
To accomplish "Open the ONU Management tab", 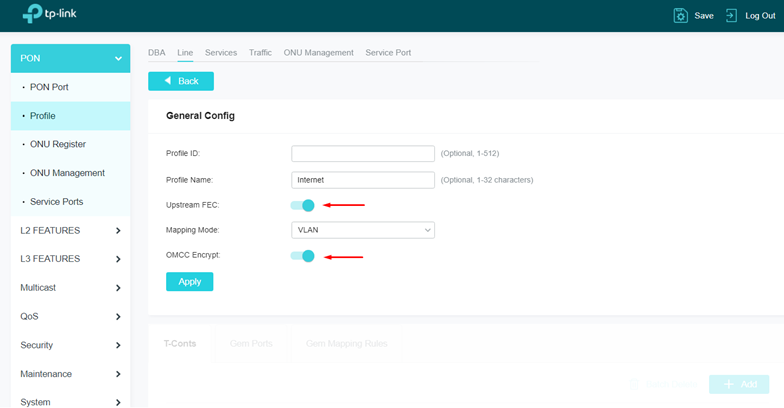I will click(318, 53).
